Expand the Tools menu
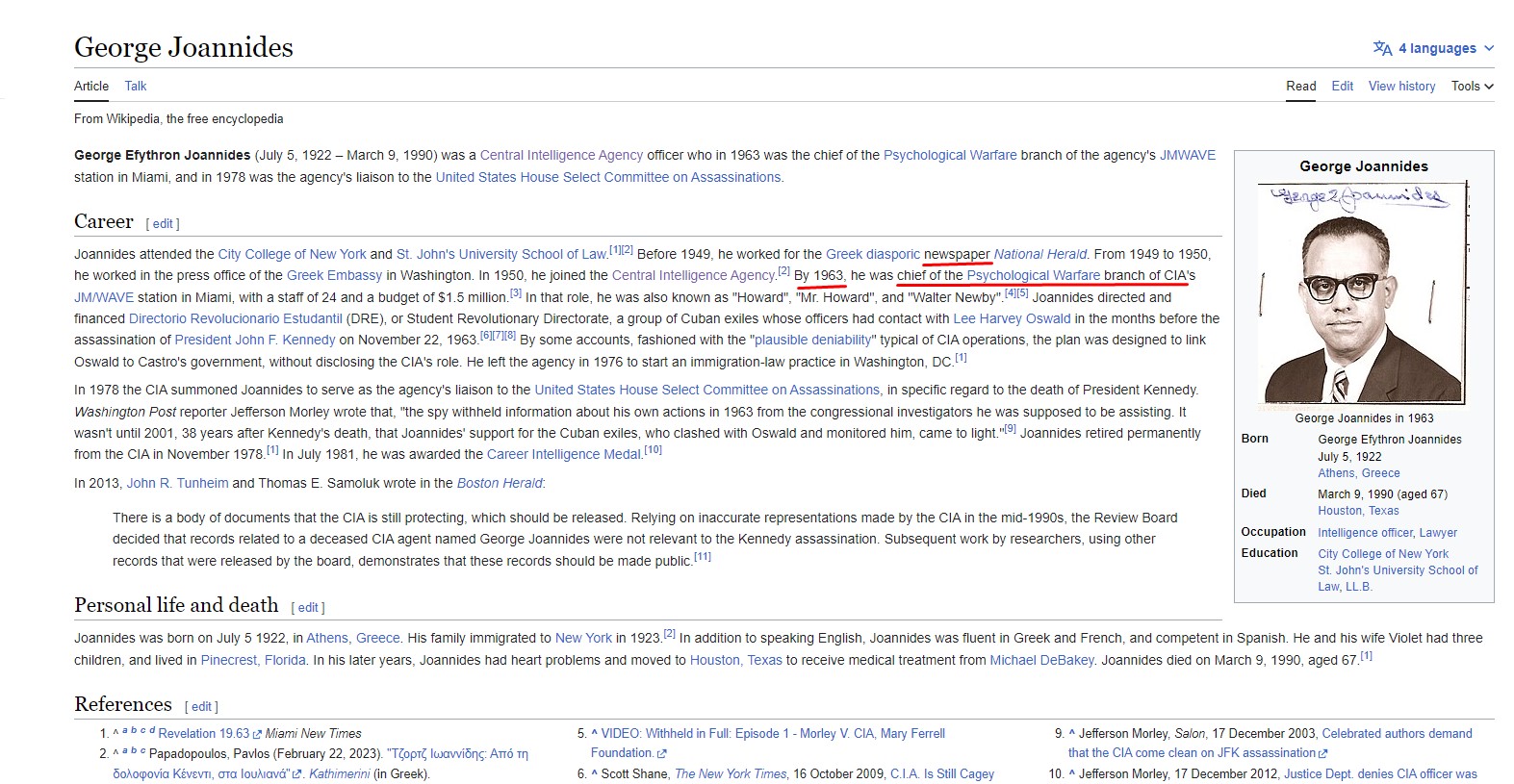1514x784 pixels. [x=1472, y=86]
